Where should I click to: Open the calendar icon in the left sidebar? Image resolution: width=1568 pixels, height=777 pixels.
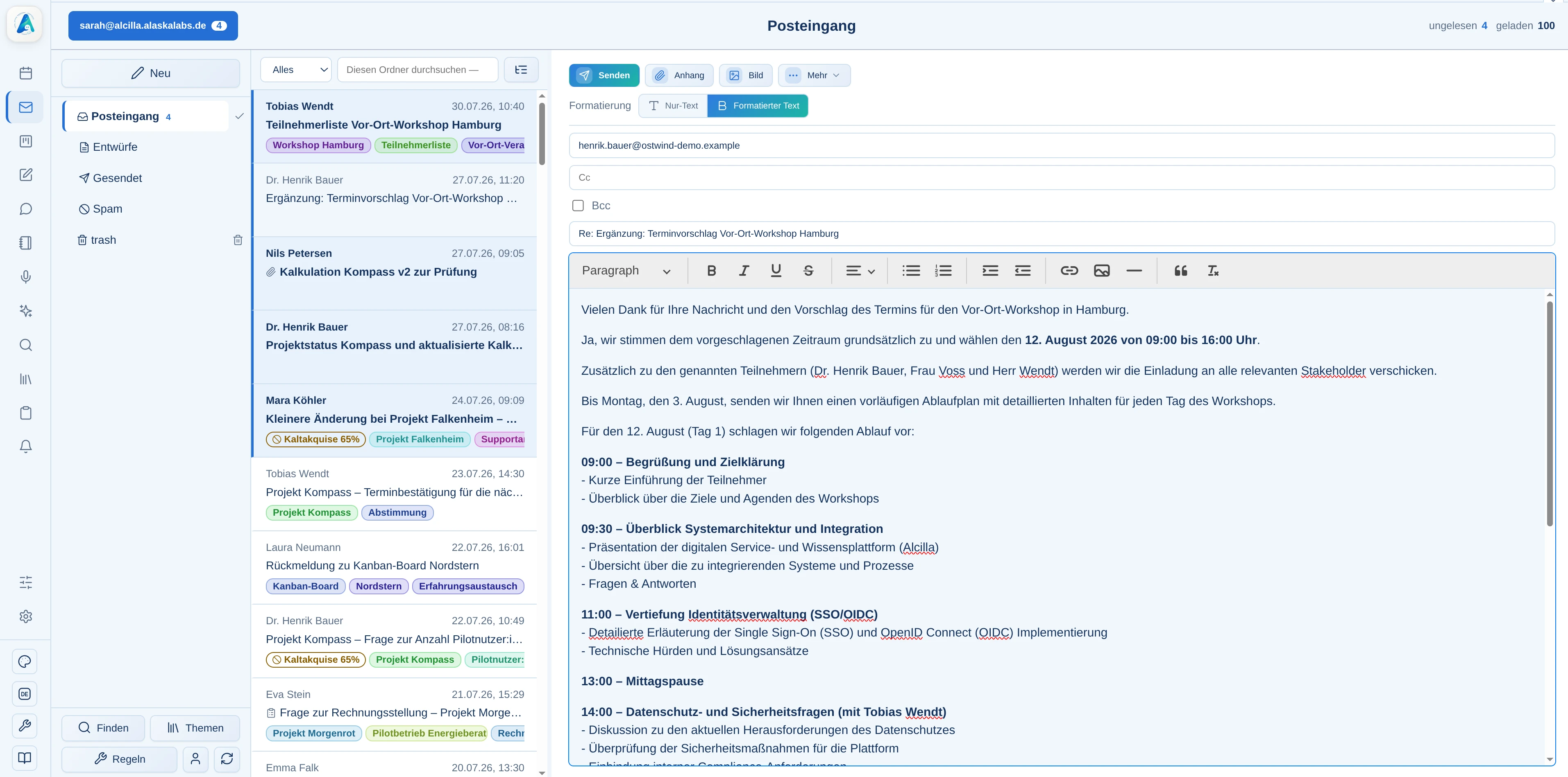(x=25, y=73)
